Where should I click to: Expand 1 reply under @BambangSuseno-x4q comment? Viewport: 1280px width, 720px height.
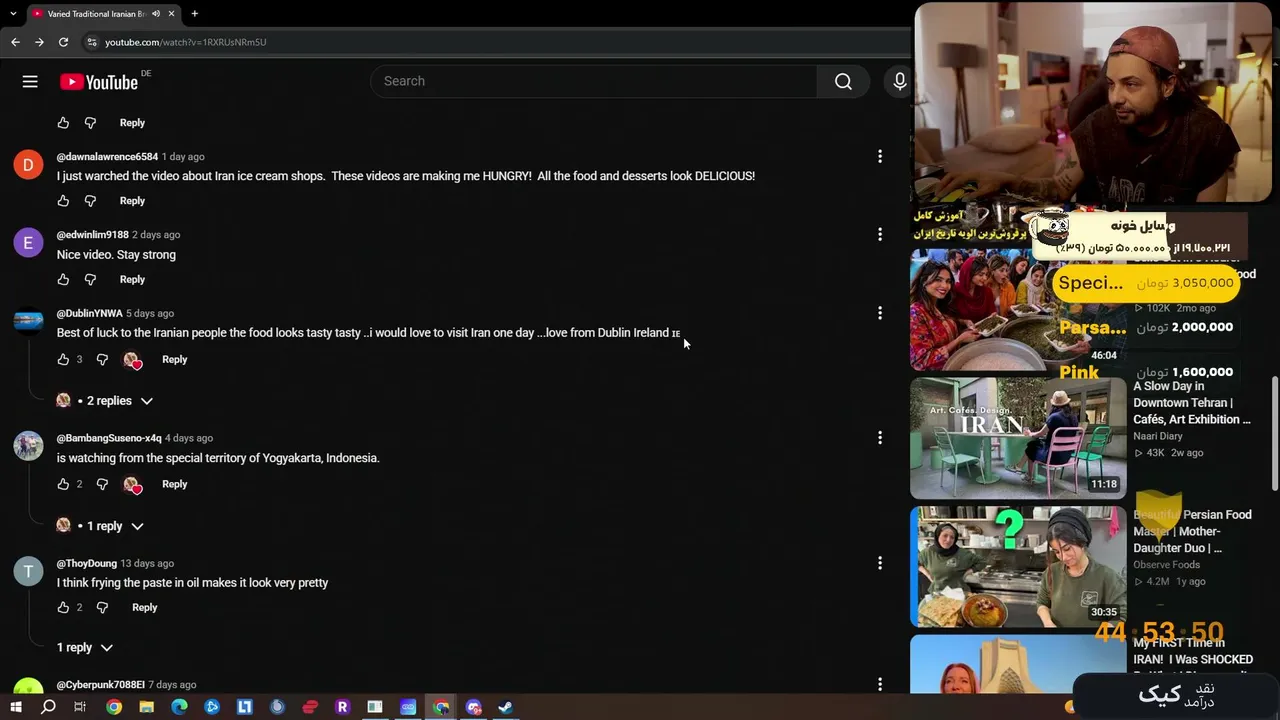click(x=101, y=526)
